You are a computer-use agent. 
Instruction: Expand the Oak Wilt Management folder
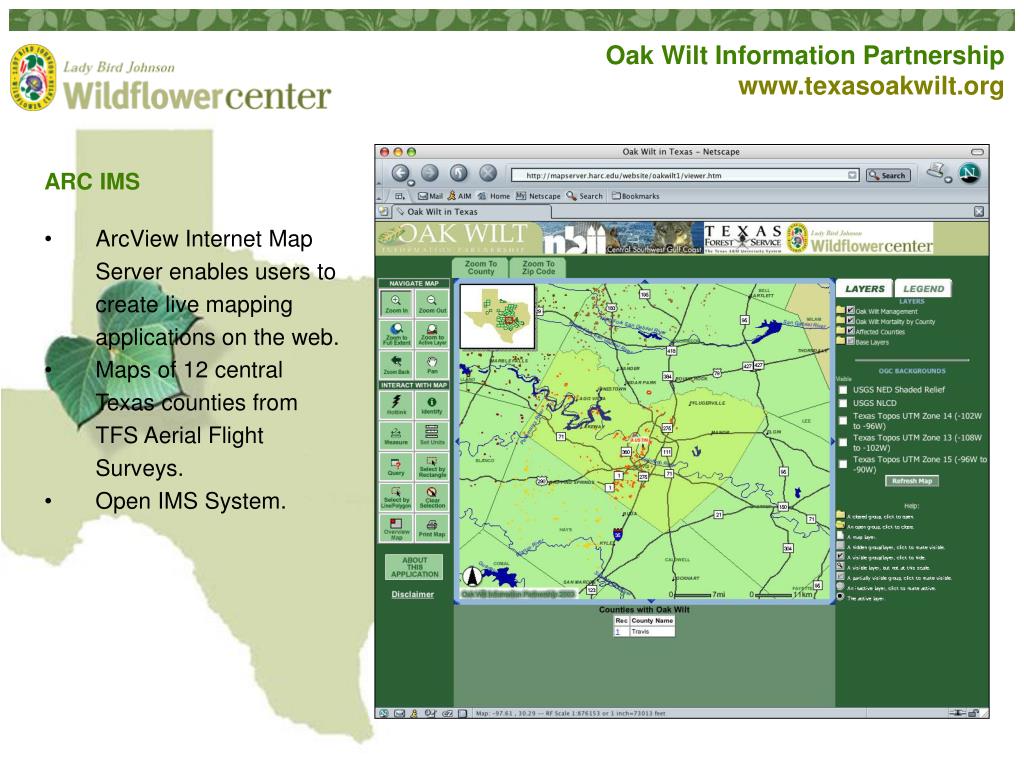[840, 310]
